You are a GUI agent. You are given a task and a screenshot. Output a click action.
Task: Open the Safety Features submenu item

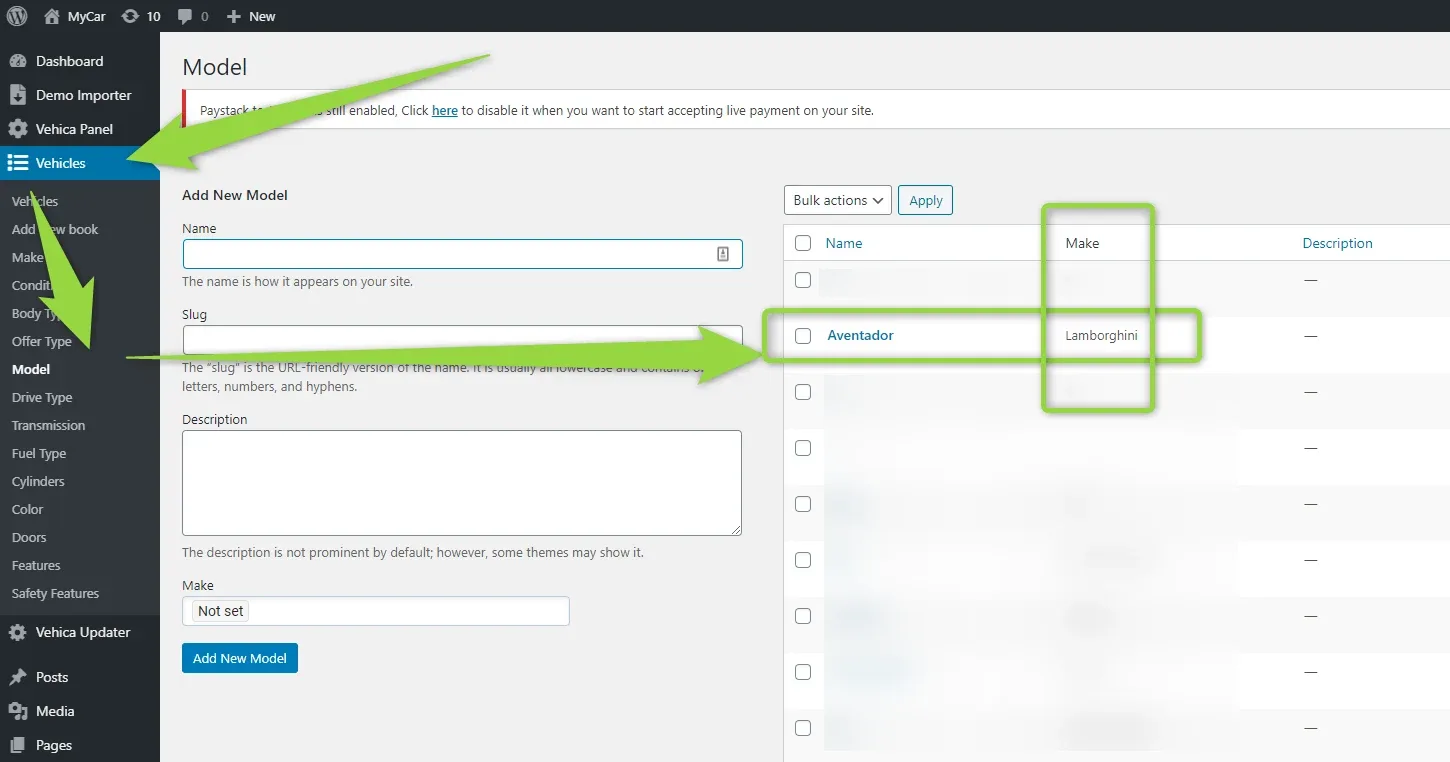55,593
